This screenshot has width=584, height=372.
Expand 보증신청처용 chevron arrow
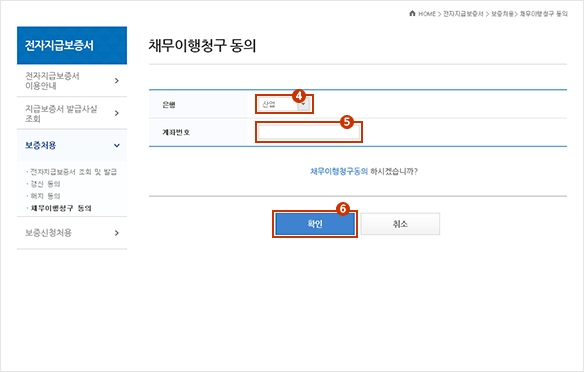coord(117,233)
